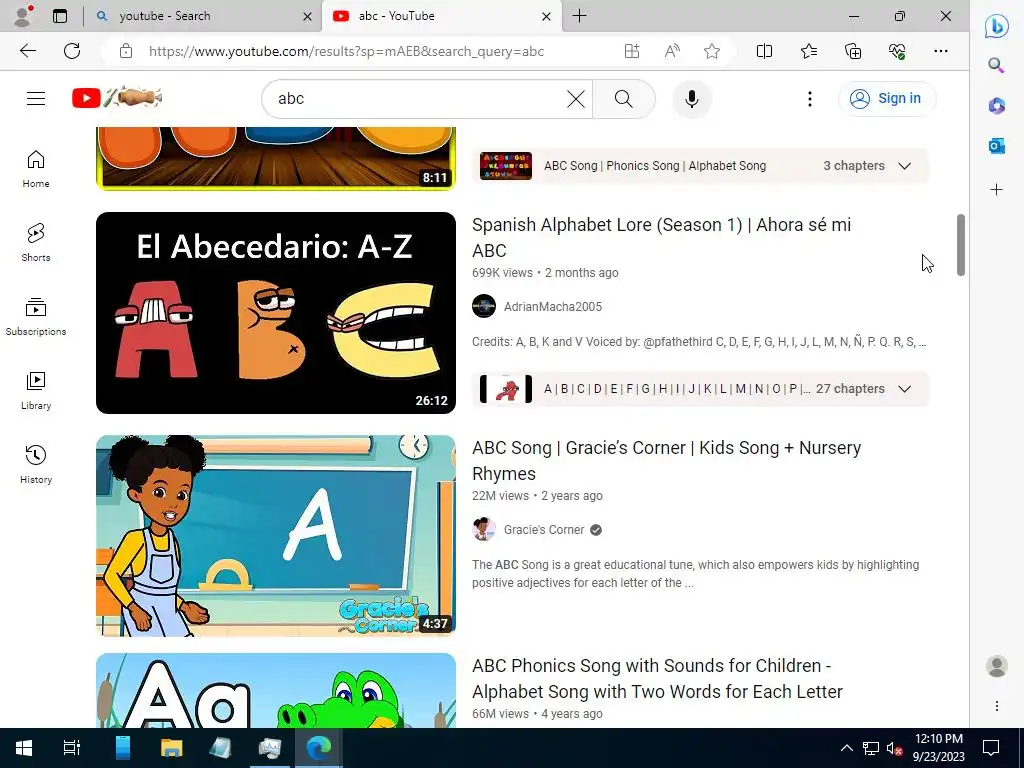The width and height of the screenshot is (1024, 768).
Task: Visit AdrianMacha2005 channel name
Action: [x=552, y=306]
